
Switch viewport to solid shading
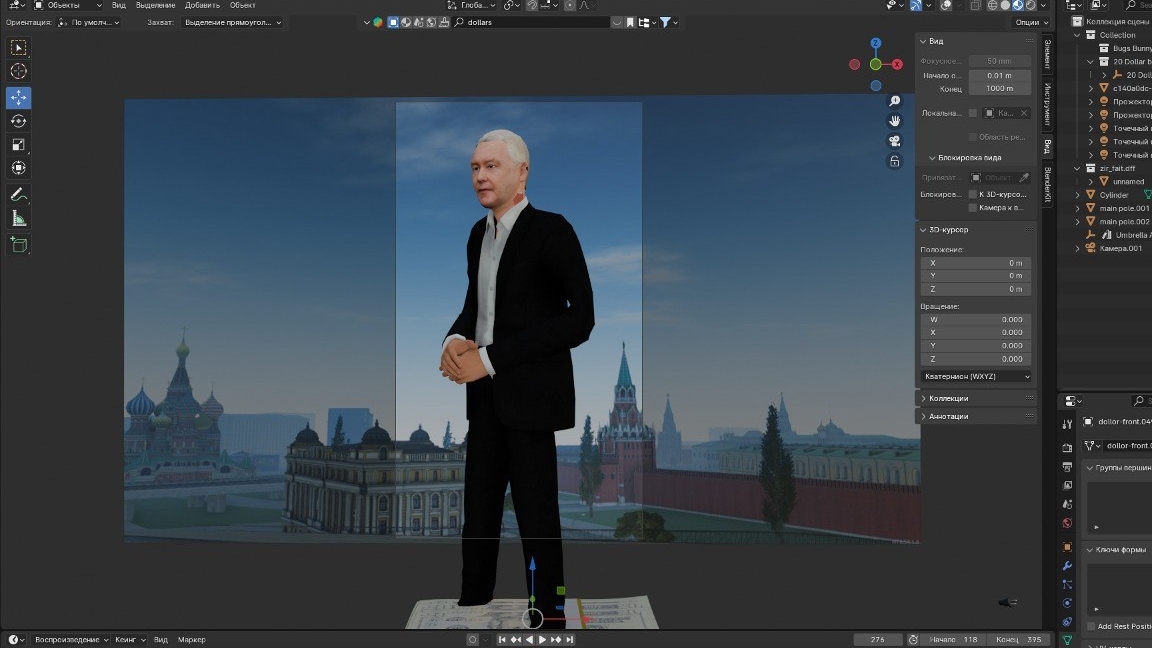click(x=1005, y=5)
